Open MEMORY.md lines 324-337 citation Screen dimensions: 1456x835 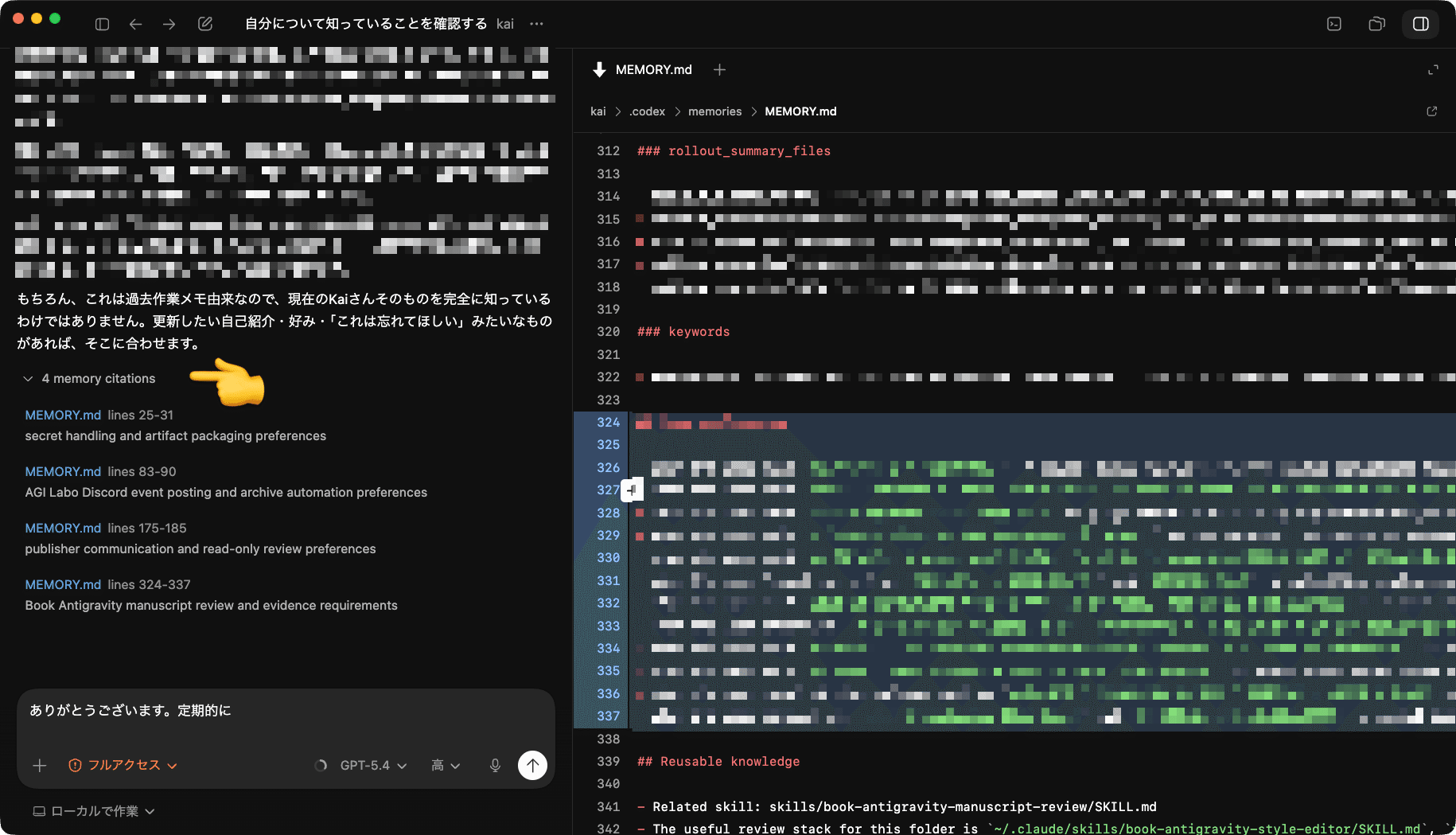tap(63, 584)
